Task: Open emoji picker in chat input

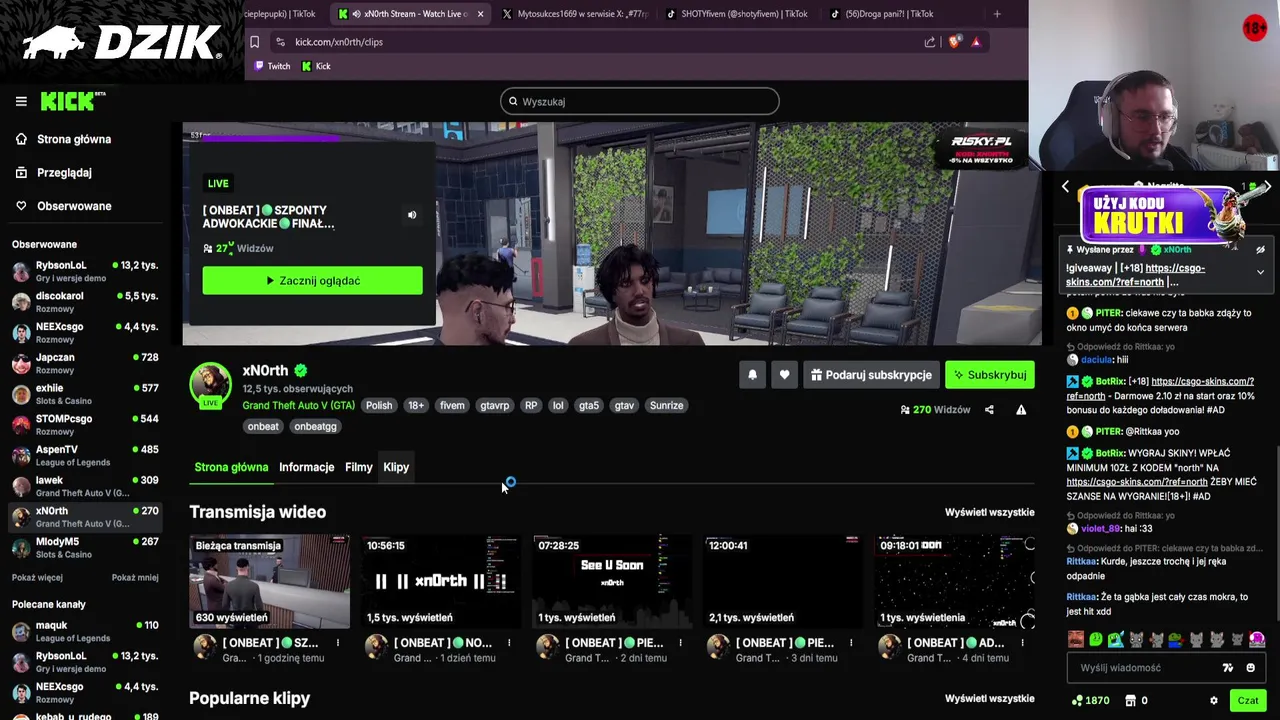Action: 1250,668
